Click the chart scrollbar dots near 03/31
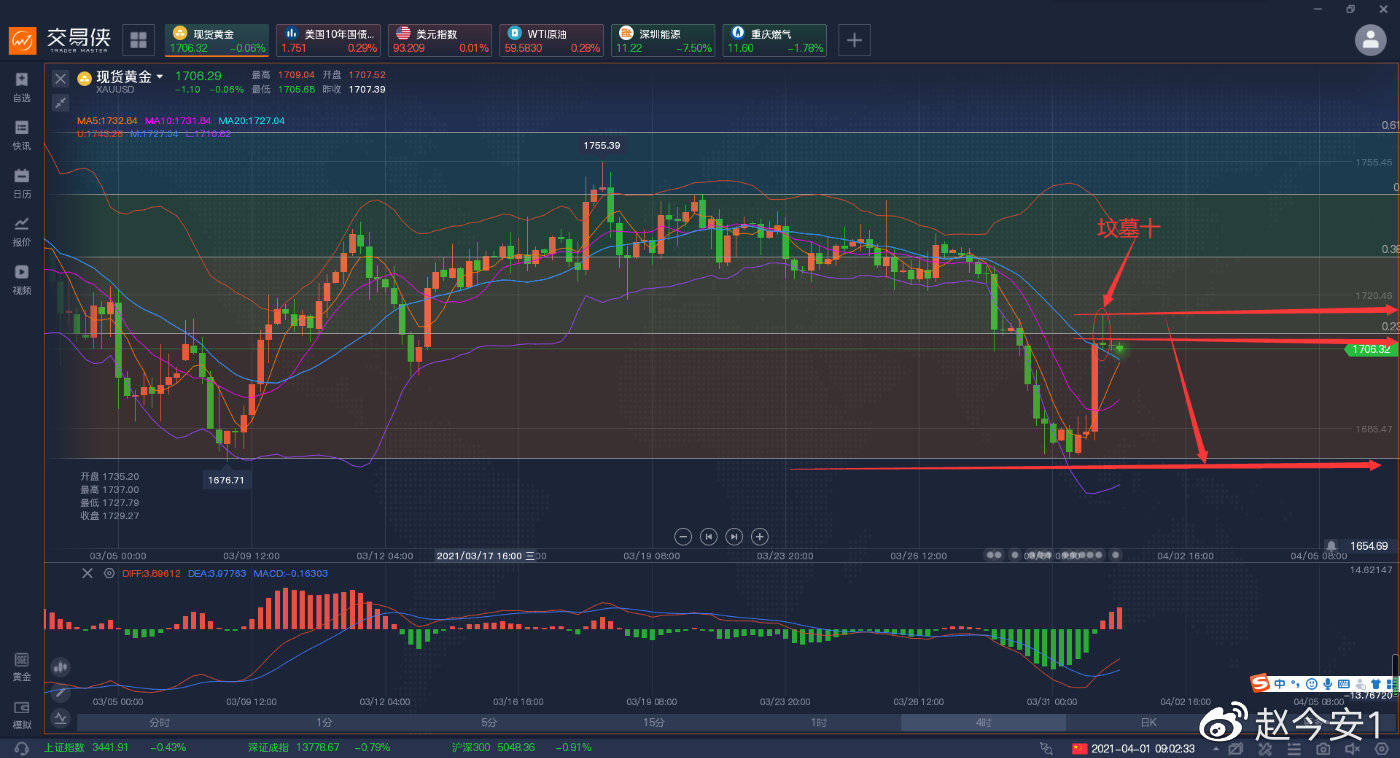Viewport: 1400px width, 758px height. (1052, 553)
